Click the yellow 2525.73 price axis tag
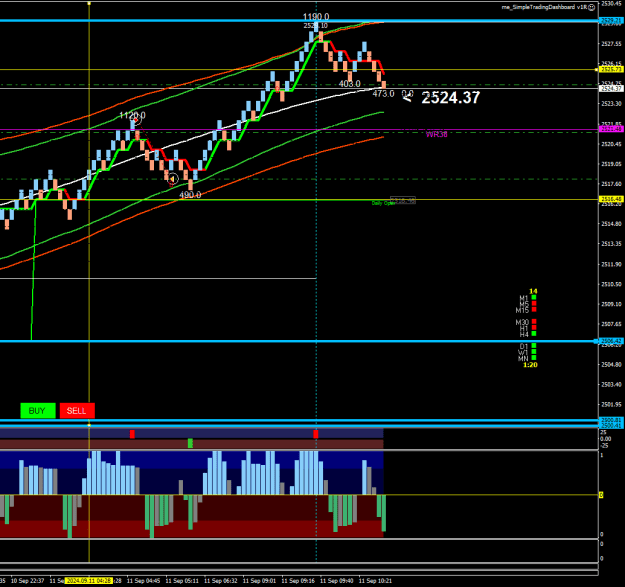This screenshot has width=625, height=587. (611, 69)
